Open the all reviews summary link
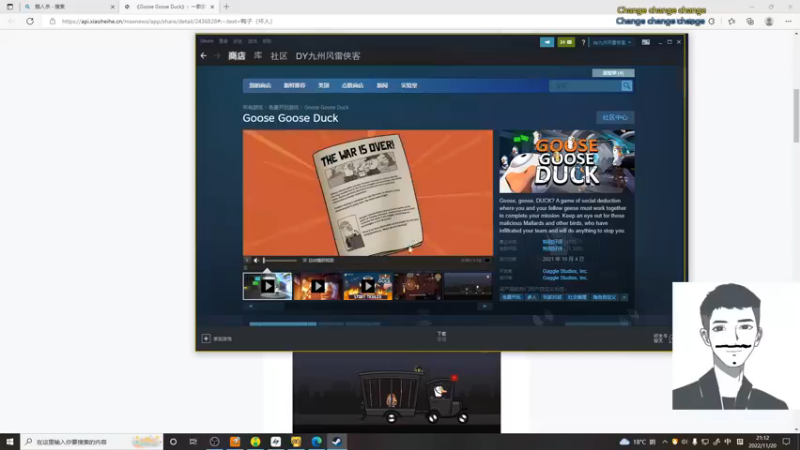Screen dimensions: 800x450 click(553, 248)
